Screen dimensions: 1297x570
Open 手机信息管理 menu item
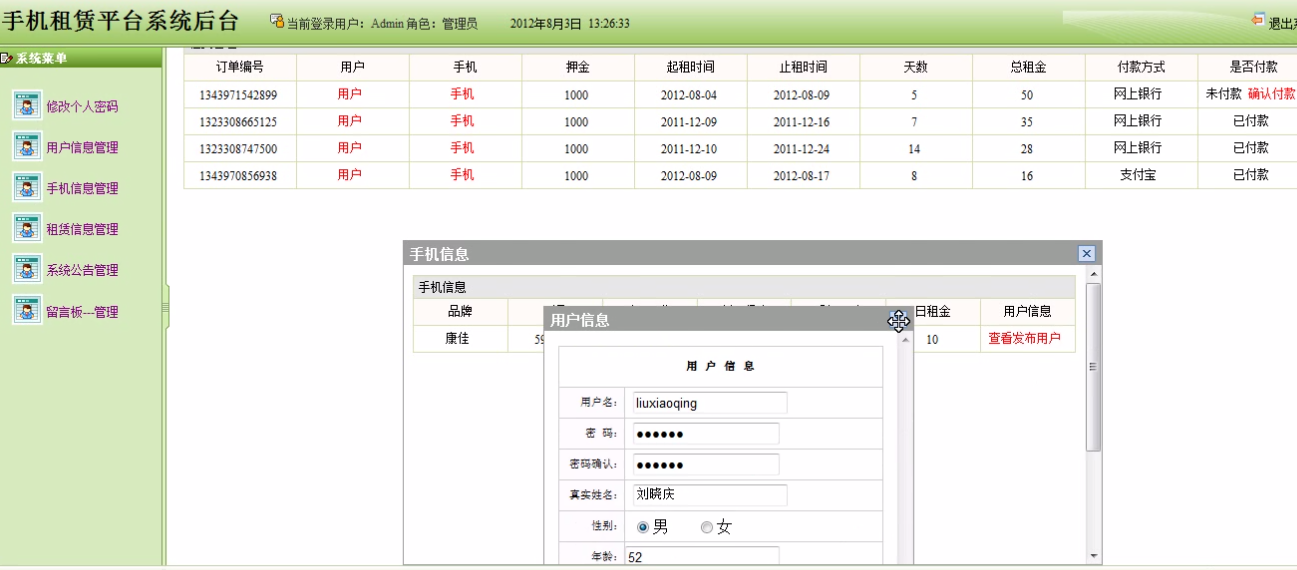coord(82,188)
